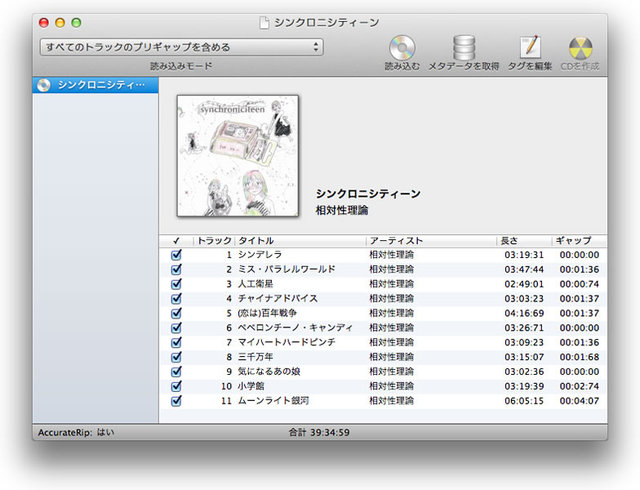Click the 読み込む CD rip icon

pos(402,48)
